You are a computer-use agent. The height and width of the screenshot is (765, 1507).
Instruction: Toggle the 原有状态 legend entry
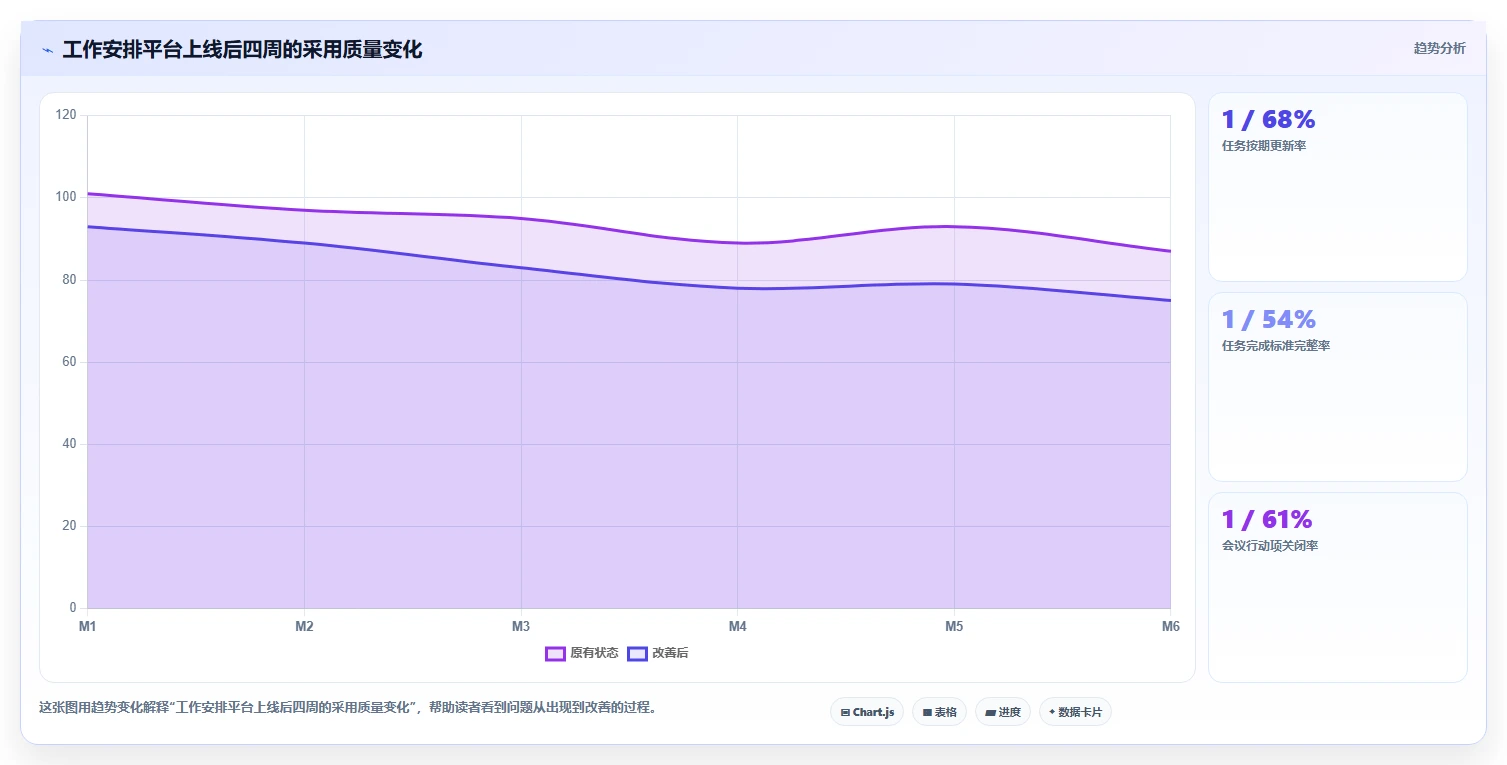click(x=582, y=653)
